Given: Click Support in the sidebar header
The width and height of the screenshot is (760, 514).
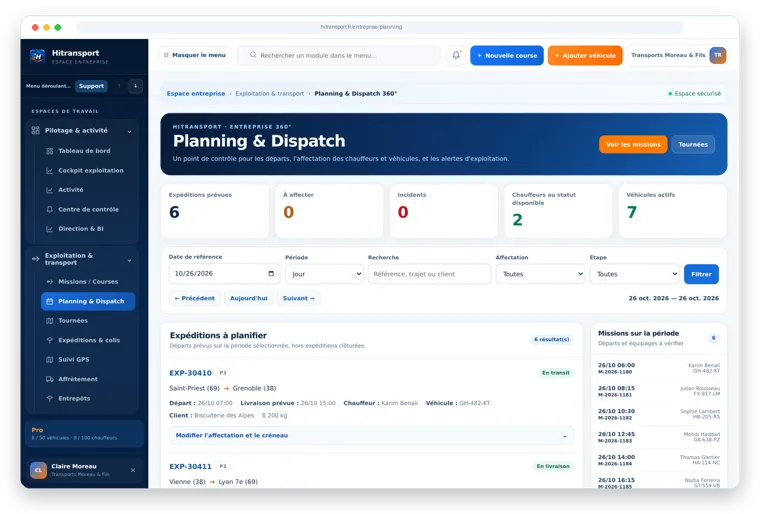Looking at the screenshot, I should click(92, 86).
